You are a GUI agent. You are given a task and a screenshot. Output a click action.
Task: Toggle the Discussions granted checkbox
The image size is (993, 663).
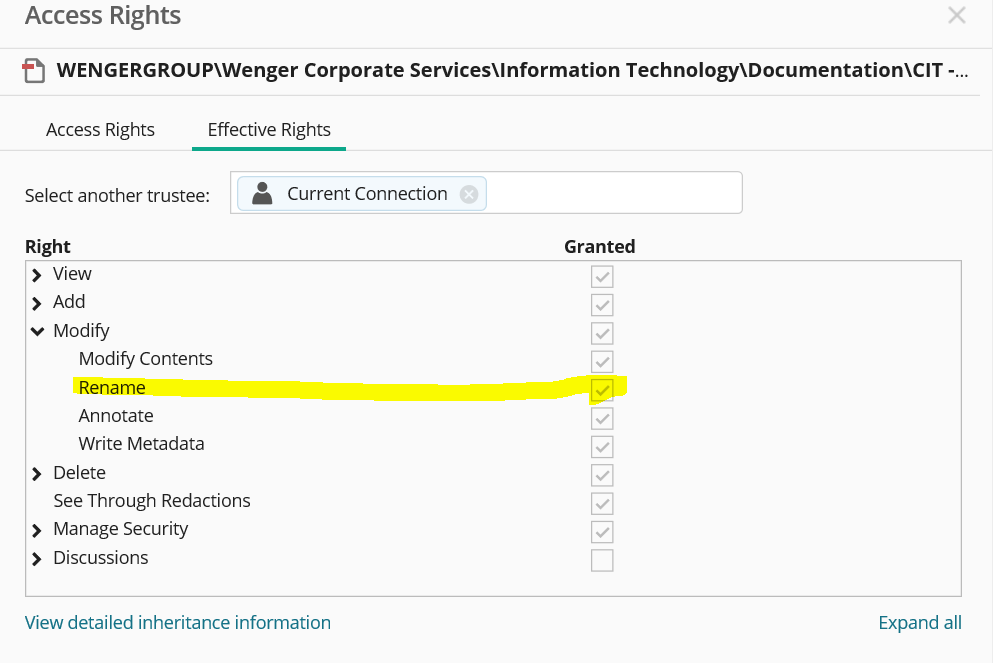click(x=602, y=560)
